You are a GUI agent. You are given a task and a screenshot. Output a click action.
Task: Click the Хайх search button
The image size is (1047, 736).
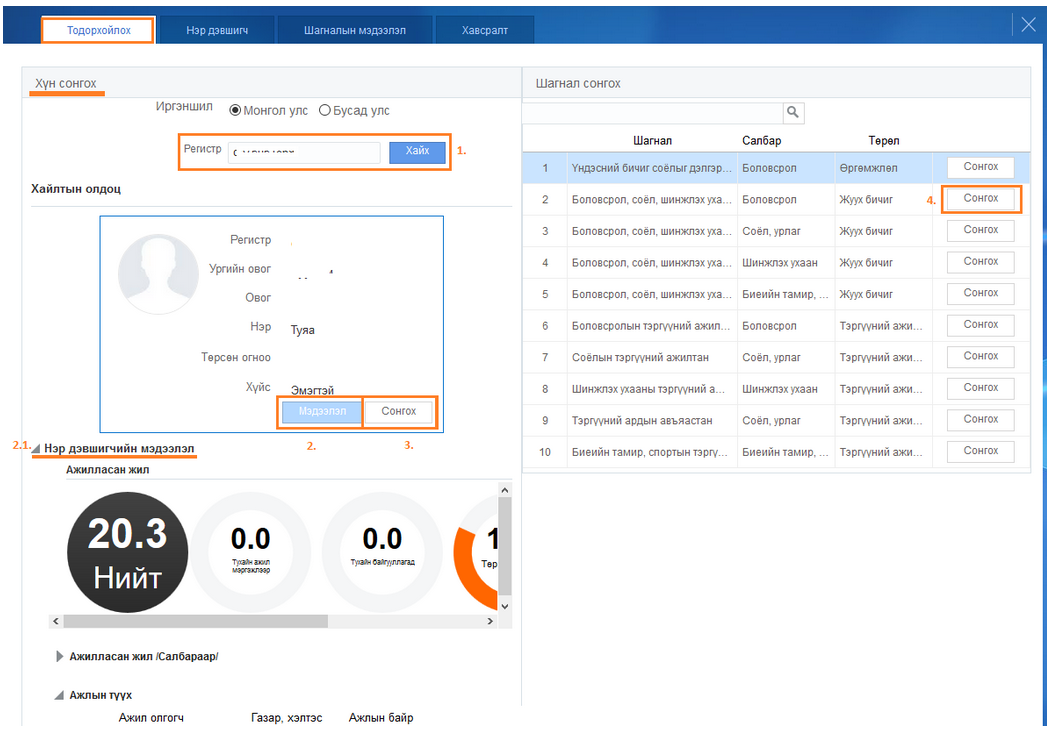[x=417, y=152]
